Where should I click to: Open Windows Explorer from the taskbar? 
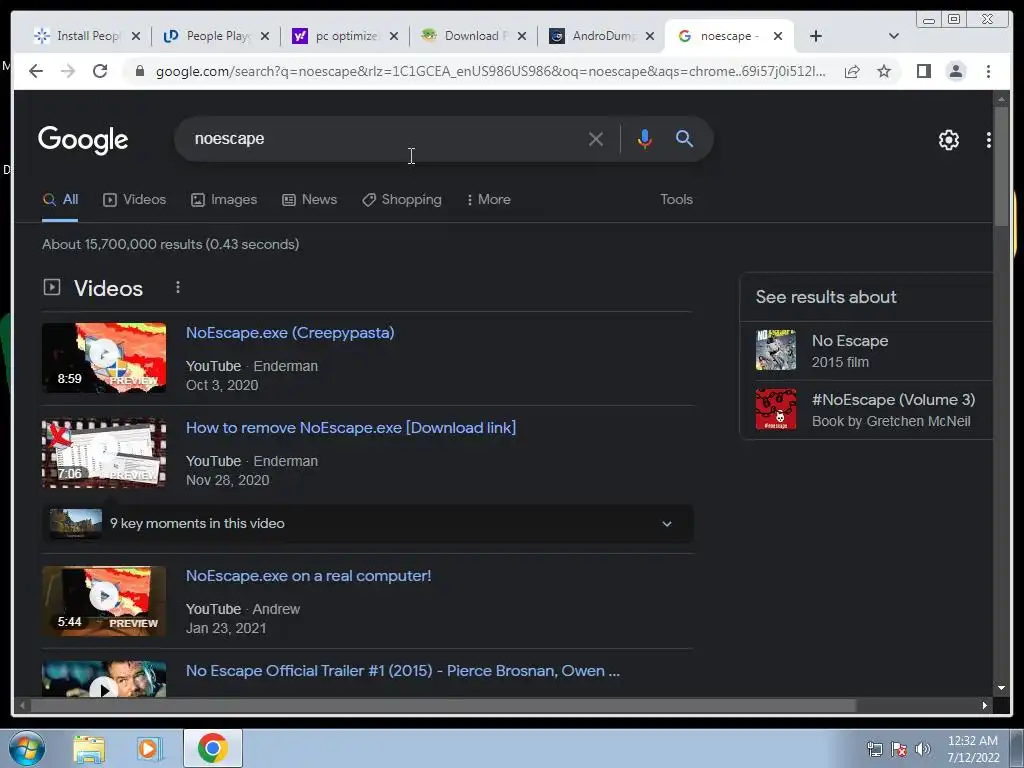tap(89, 748)
